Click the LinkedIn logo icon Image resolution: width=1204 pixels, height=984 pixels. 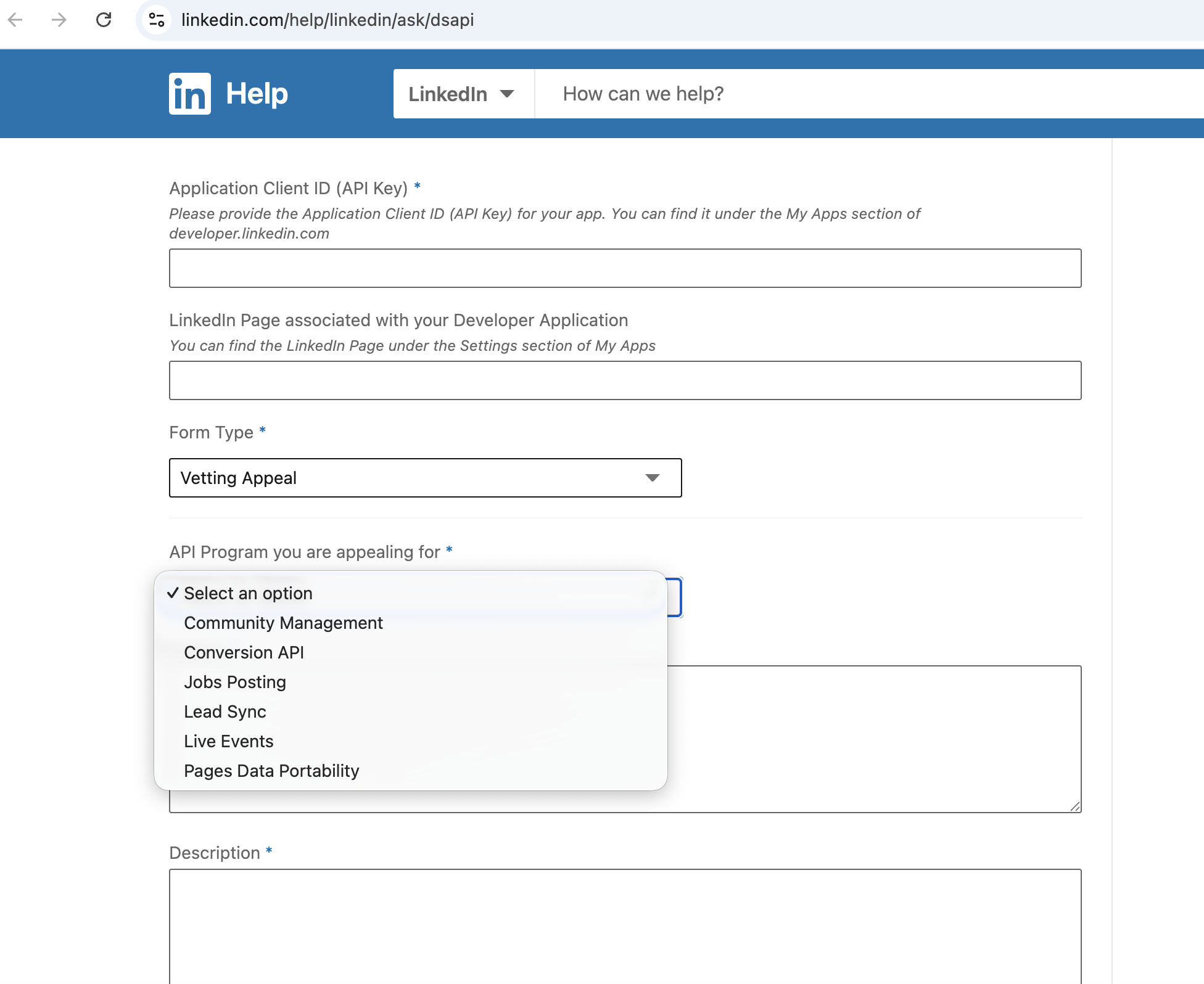(x=190, y=94)
